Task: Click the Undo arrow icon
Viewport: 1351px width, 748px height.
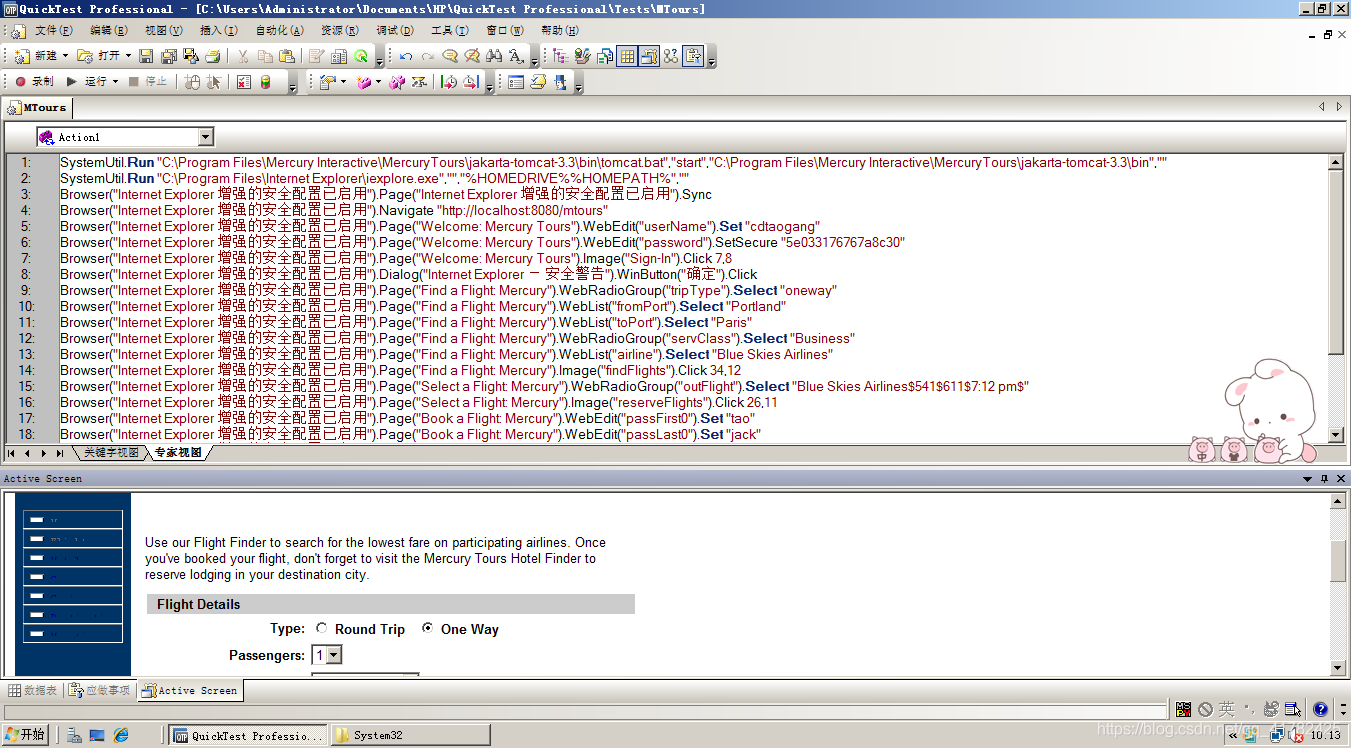Action: tap(406, 56)
